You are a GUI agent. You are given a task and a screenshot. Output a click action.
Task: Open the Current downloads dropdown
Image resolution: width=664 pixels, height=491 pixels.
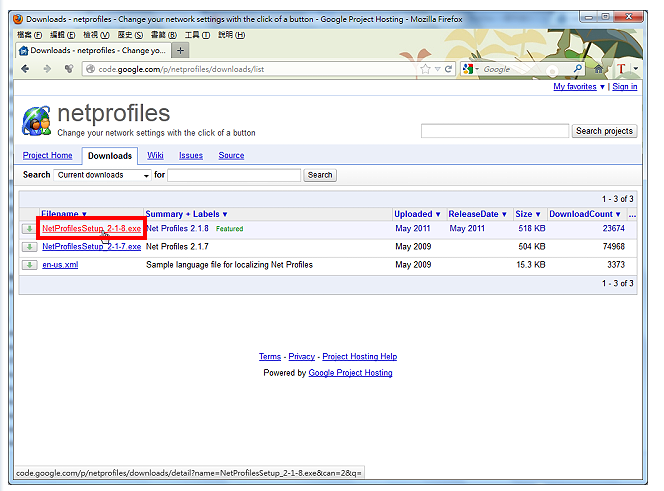point(102,175)
